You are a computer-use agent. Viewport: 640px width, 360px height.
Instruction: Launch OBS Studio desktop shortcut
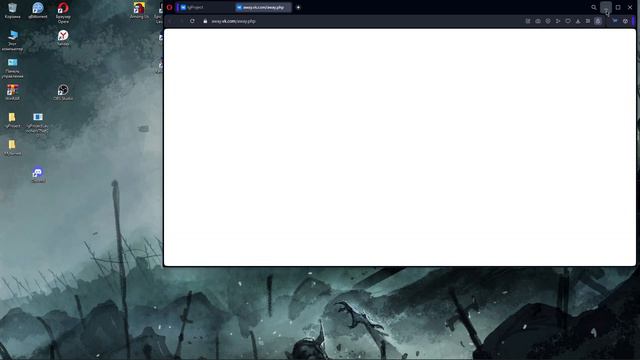tap(63, 92)
